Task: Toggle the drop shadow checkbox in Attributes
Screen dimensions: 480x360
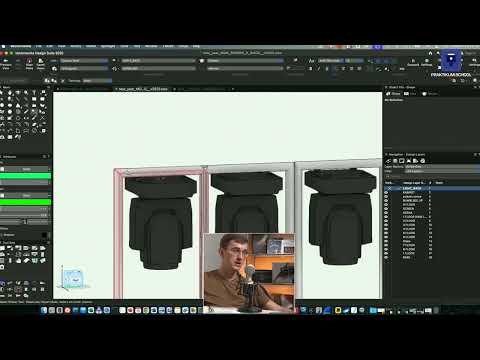Action: (2, 235)
